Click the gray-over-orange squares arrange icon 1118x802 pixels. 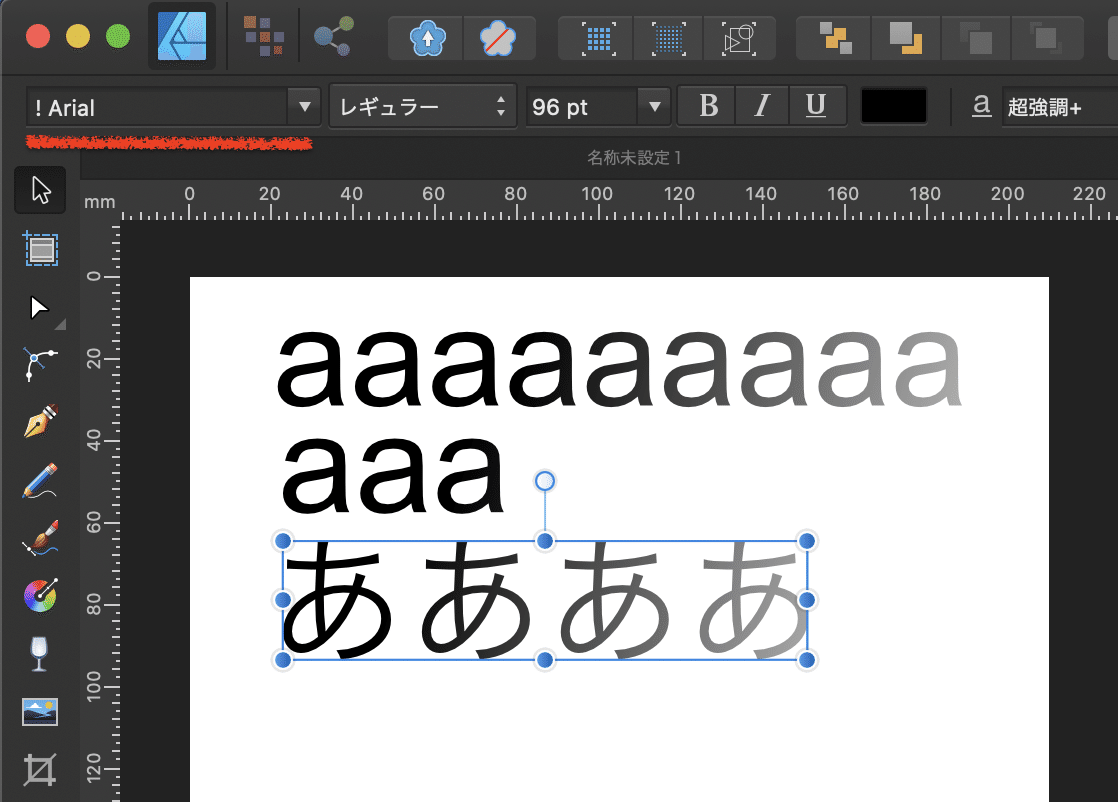pos(906,38)
